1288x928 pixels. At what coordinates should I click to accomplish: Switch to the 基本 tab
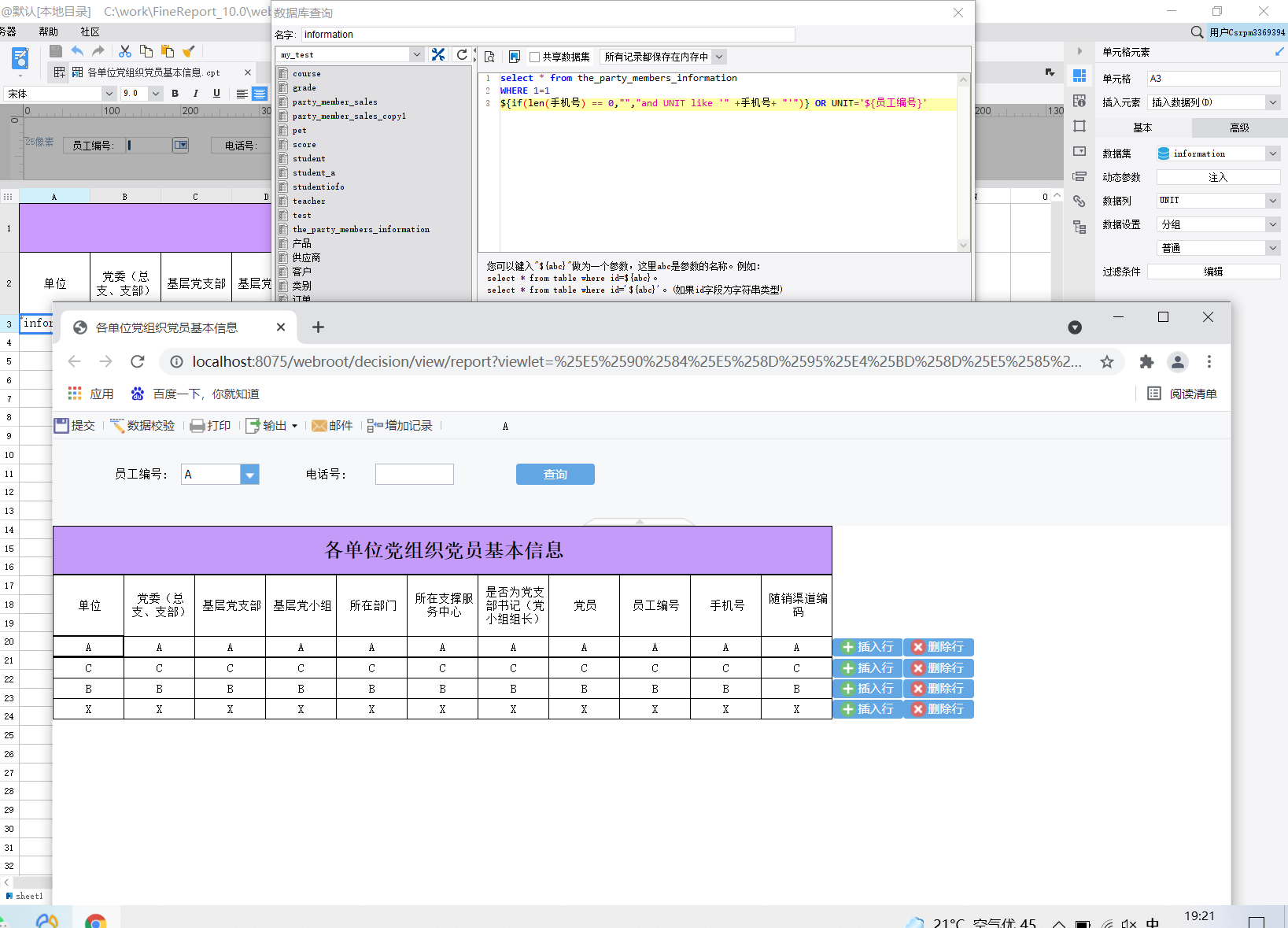pyautogui.click(x=1142, y=128)
